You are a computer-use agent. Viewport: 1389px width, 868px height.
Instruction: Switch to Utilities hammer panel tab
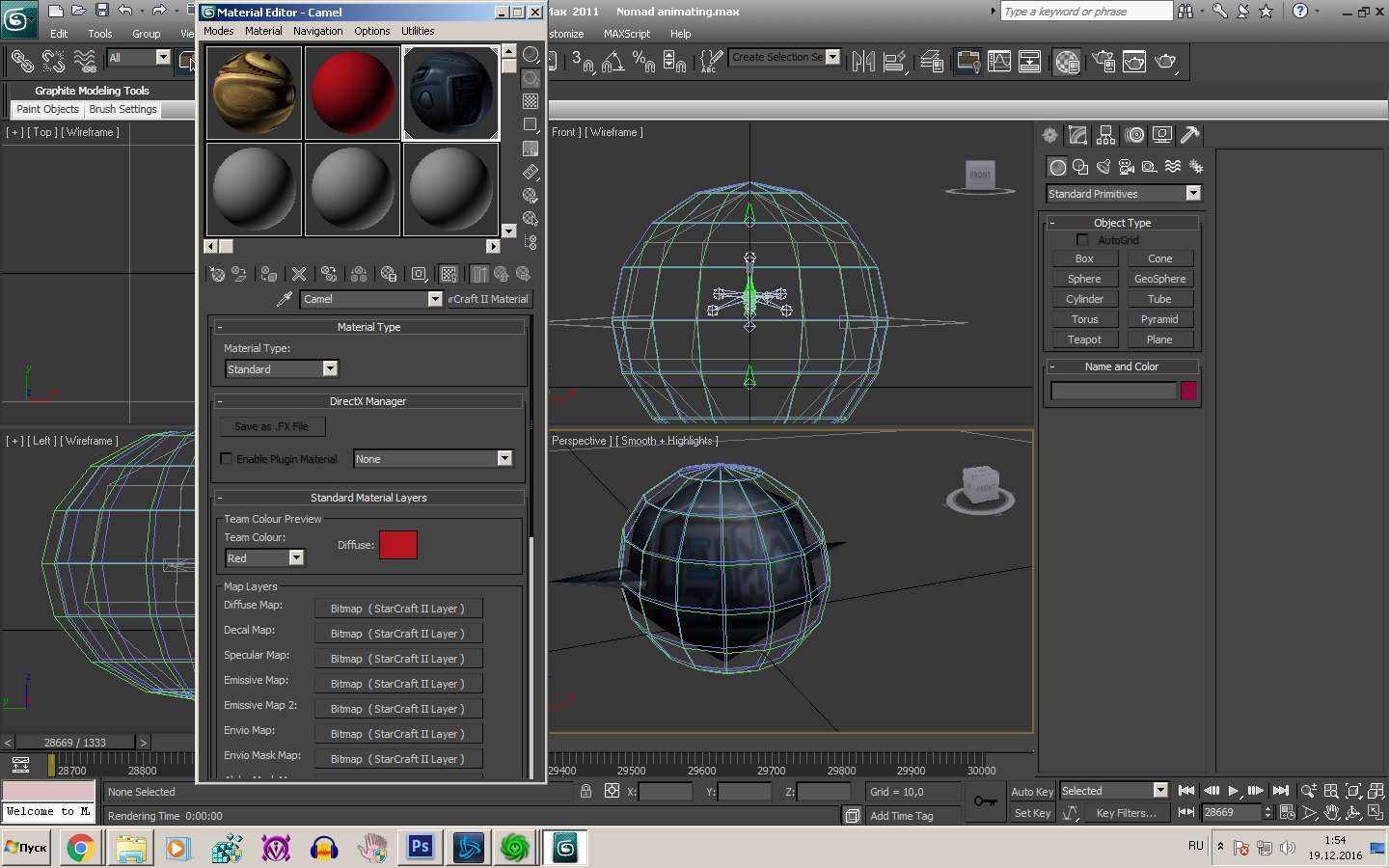click(1190, 135)
